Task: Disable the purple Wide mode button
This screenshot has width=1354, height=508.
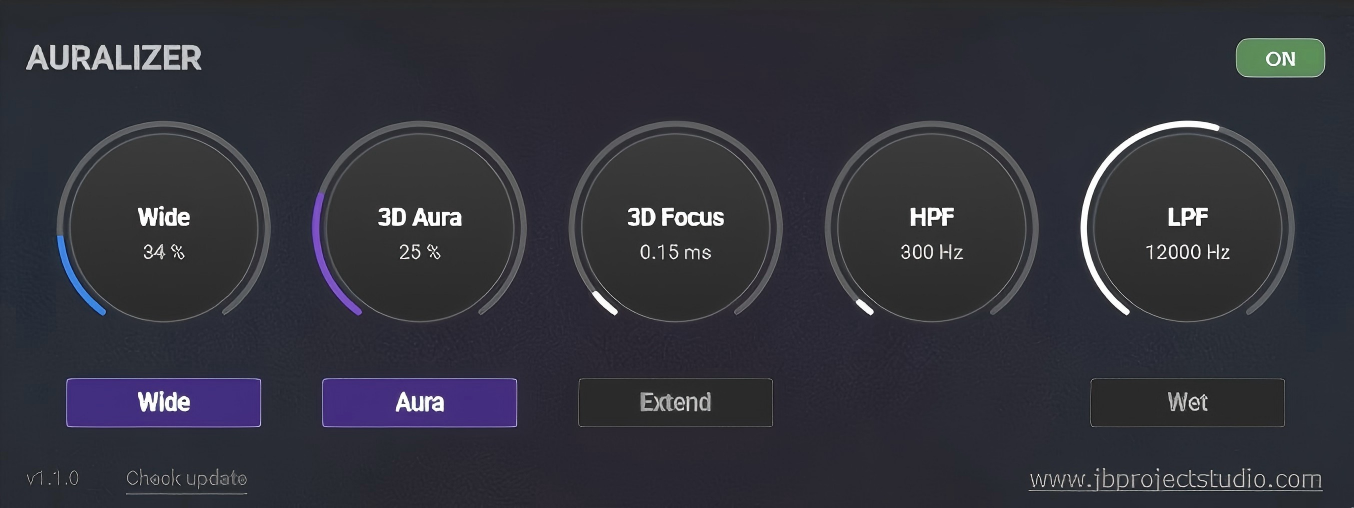Action: pos(164,402)
